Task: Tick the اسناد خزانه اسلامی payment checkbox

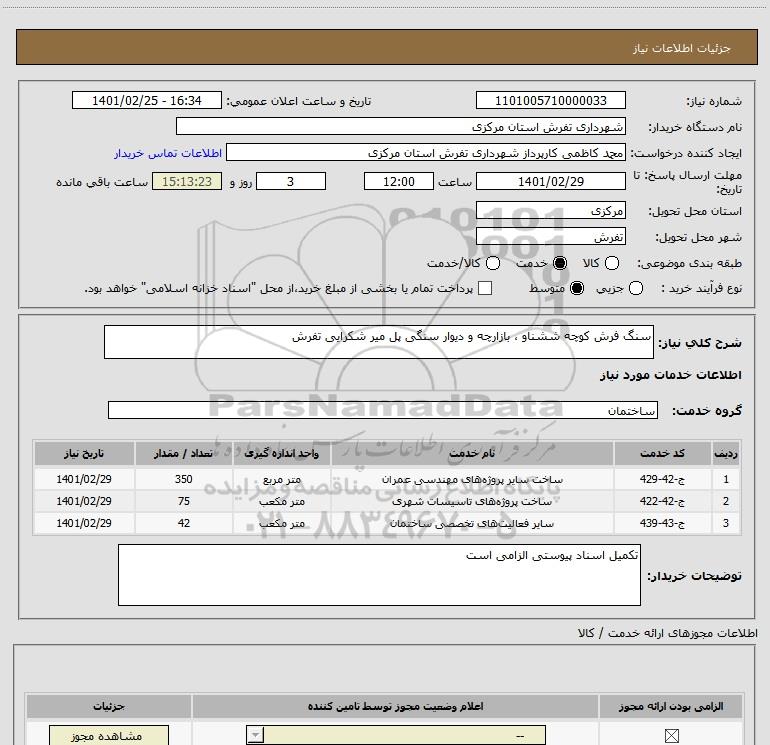Action: (x=485, y=288)
